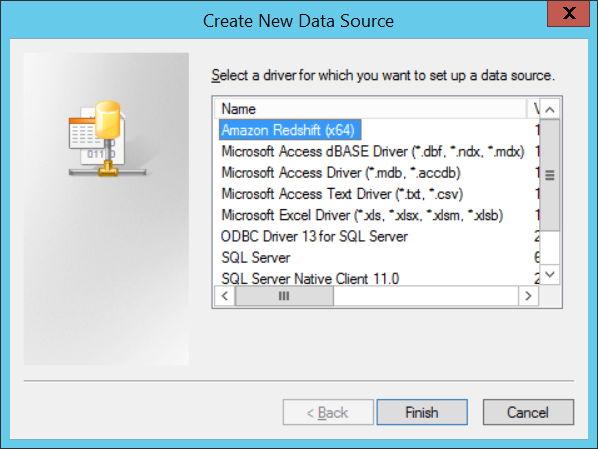Click the Finish button

[x=422, y=412]
